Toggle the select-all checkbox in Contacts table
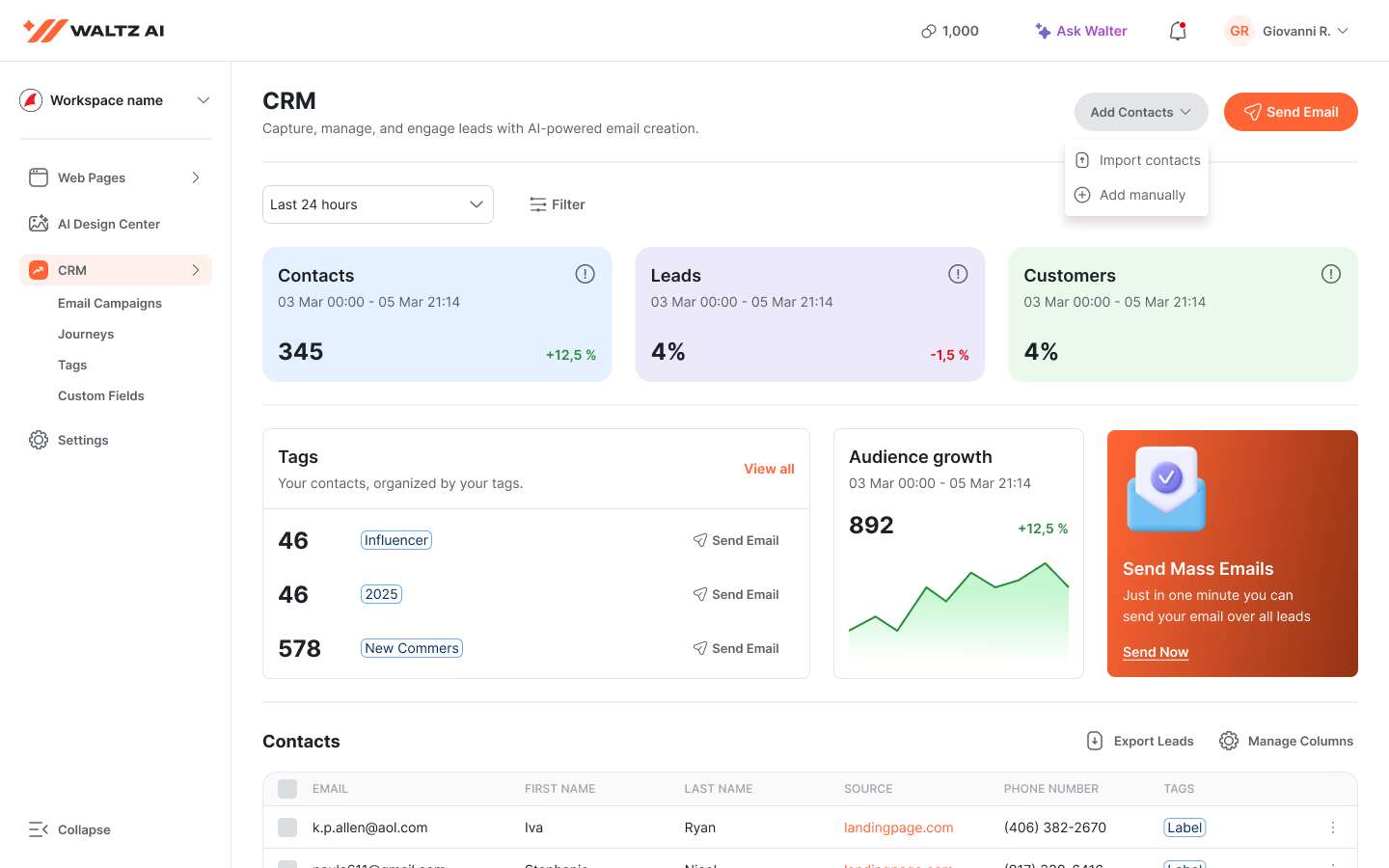 click(x=287, y=789)
